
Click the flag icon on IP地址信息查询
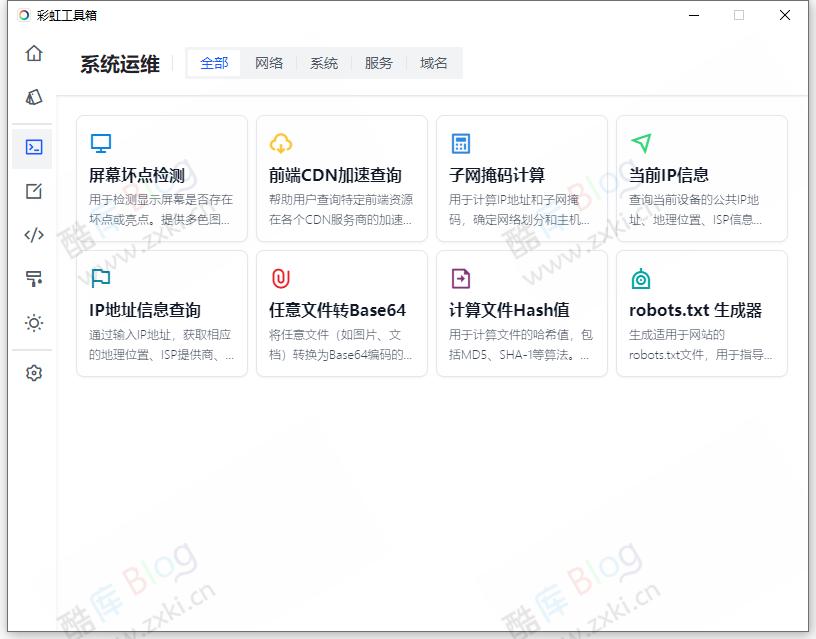[x=100, y=277]
